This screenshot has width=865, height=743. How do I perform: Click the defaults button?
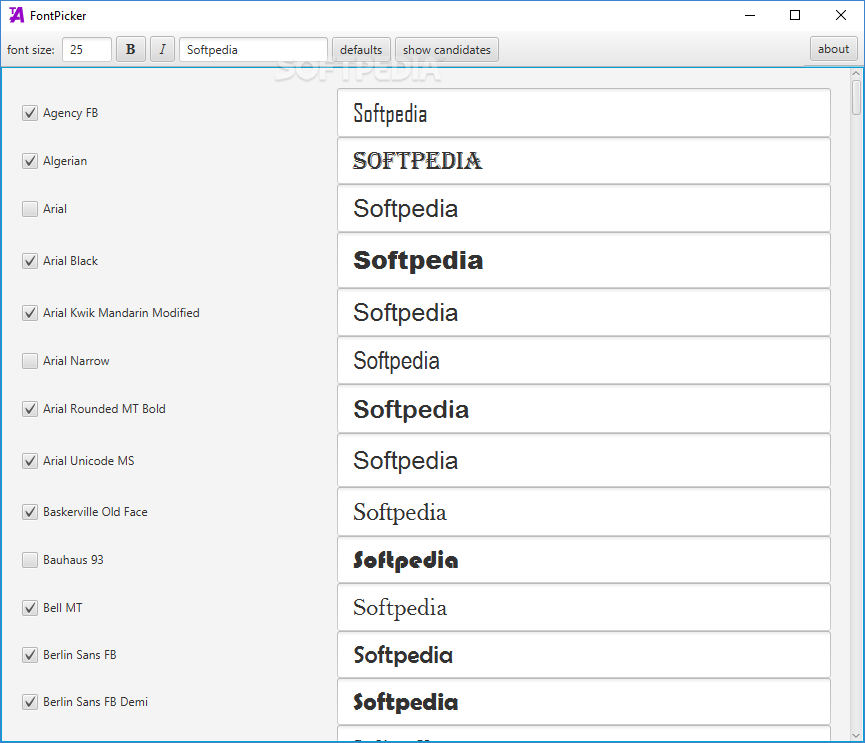(361, 50)
